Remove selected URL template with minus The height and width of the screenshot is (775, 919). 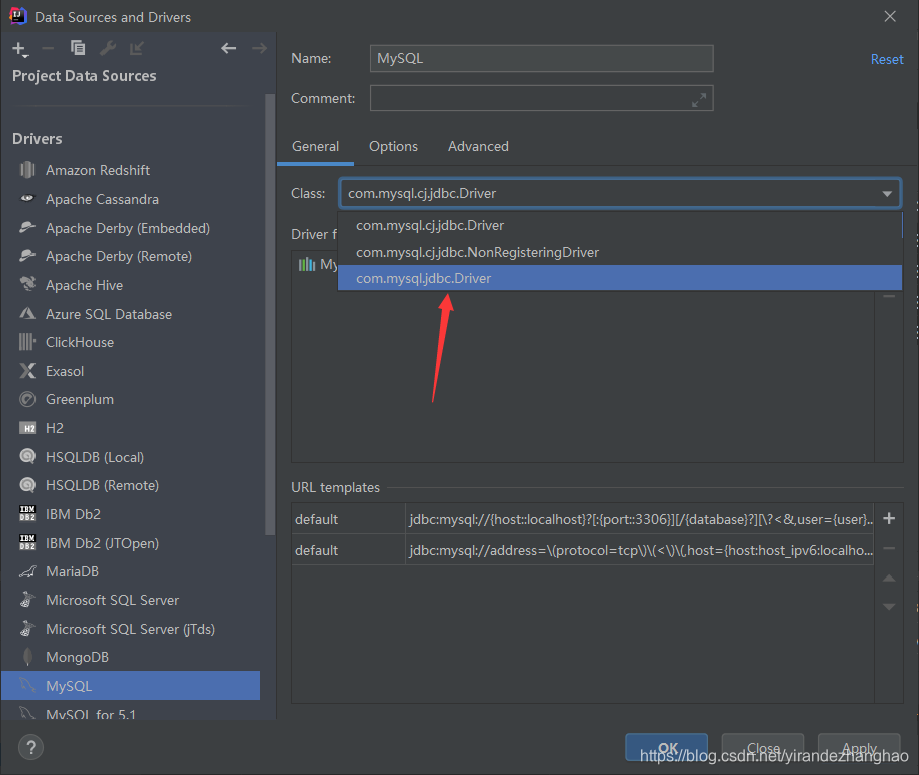(889, 549)
